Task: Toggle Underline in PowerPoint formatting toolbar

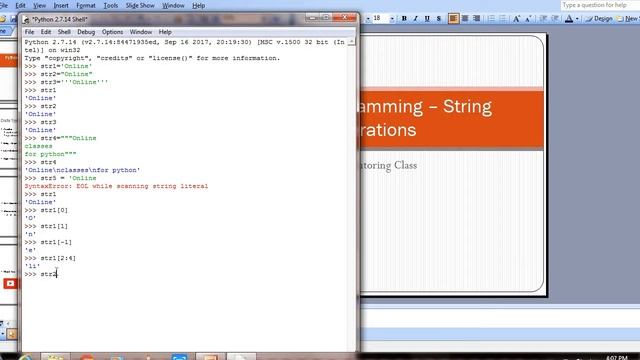Action: click(x=427, y=18)
